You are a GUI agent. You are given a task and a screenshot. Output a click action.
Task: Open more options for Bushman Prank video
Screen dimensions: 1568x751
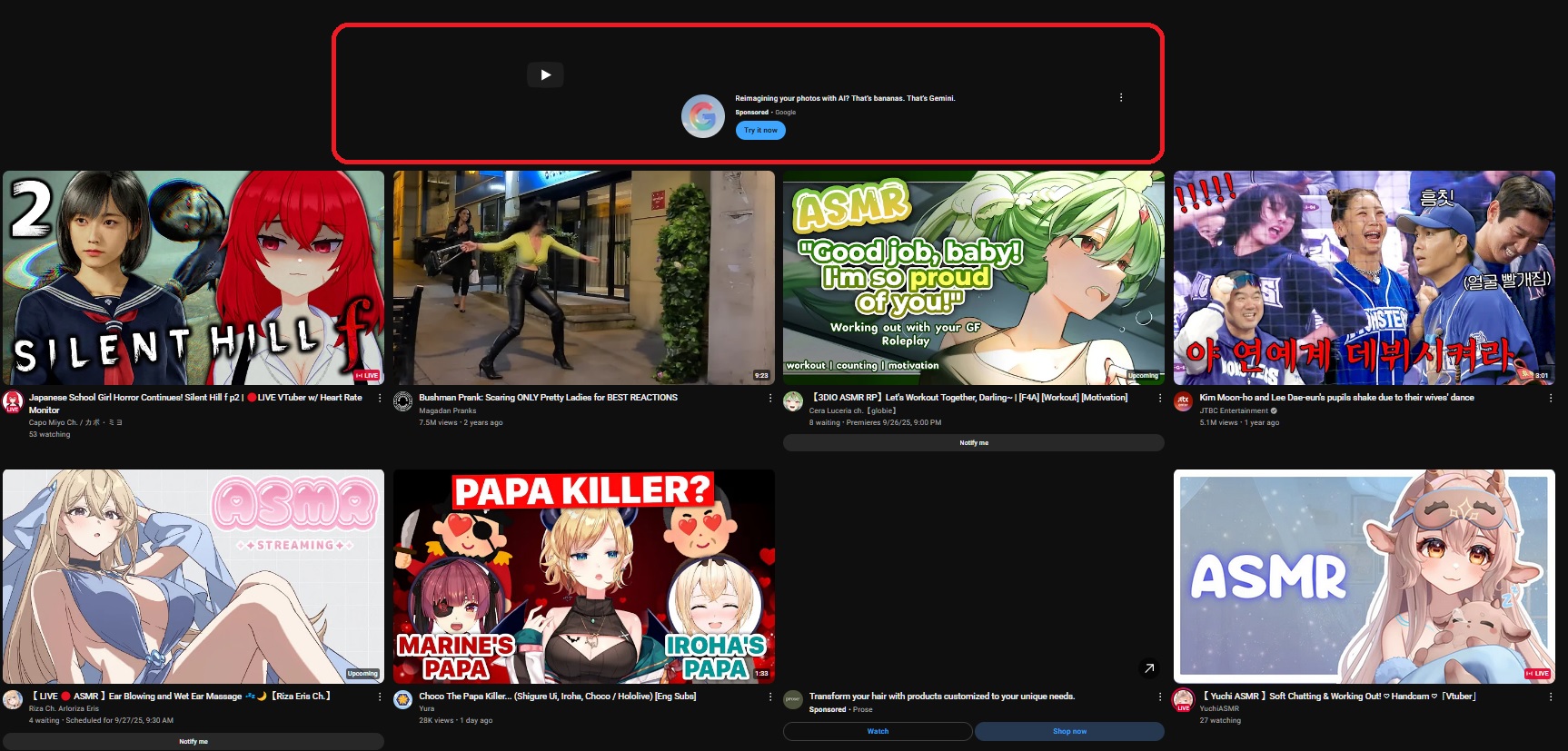pos(770,398)
